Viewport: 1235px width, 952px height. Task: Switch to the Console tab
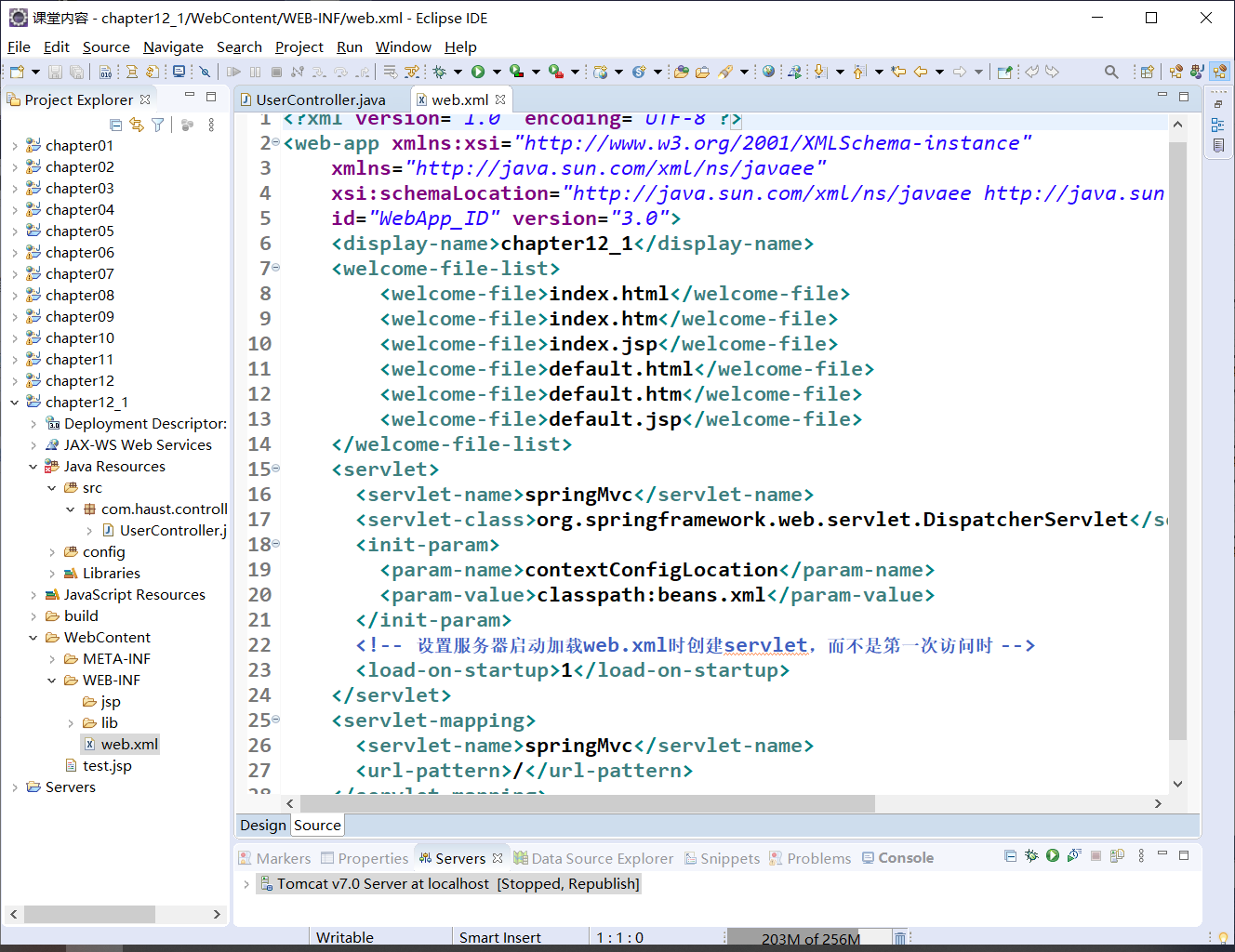coord(897,858)
